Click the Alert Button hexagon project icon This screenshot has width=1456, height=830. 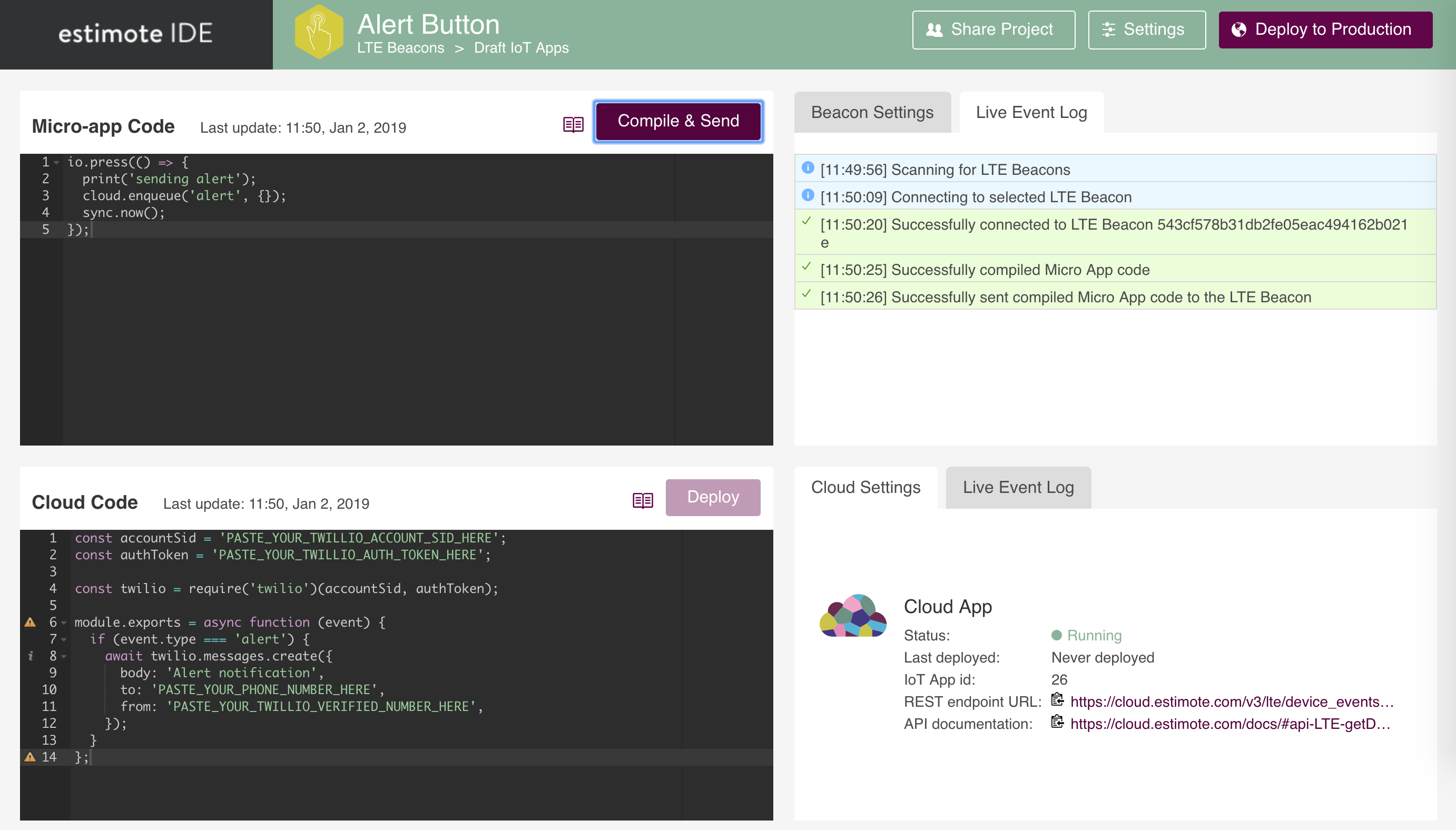click(319, 32)
